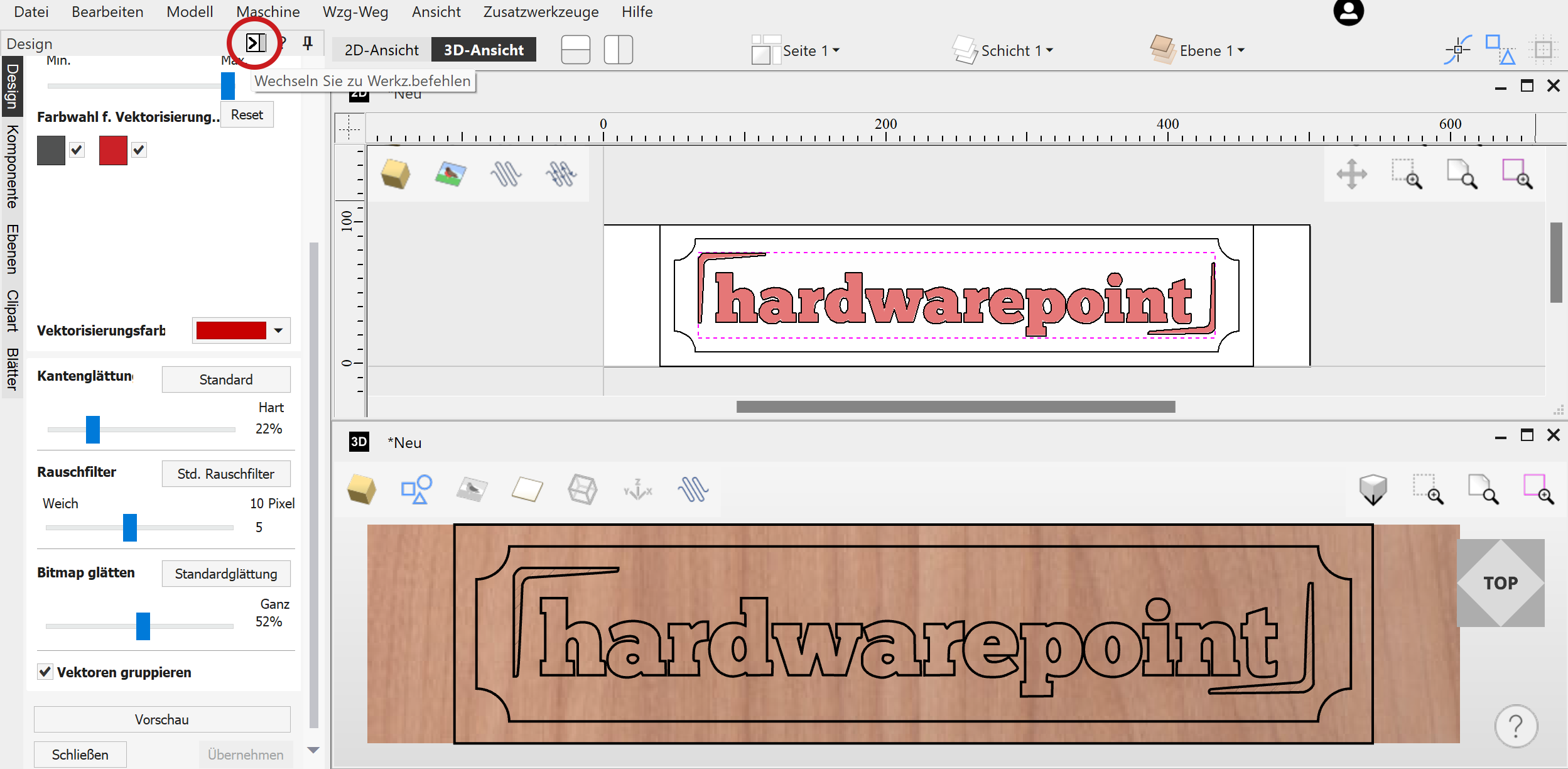The image size is (1568, 769).
Task: Uncheck the red color checkbox
Action: point(139,150)
